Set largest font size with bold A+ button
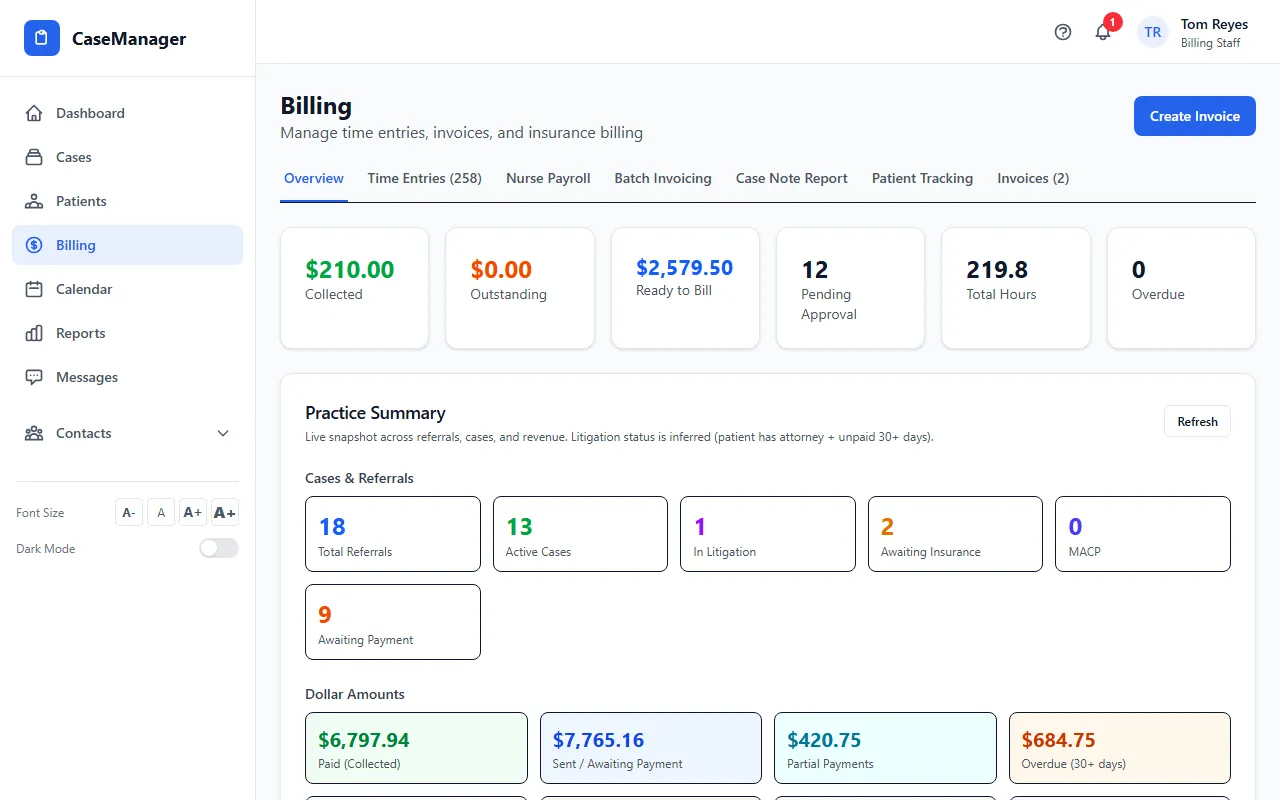 [225, 512]
